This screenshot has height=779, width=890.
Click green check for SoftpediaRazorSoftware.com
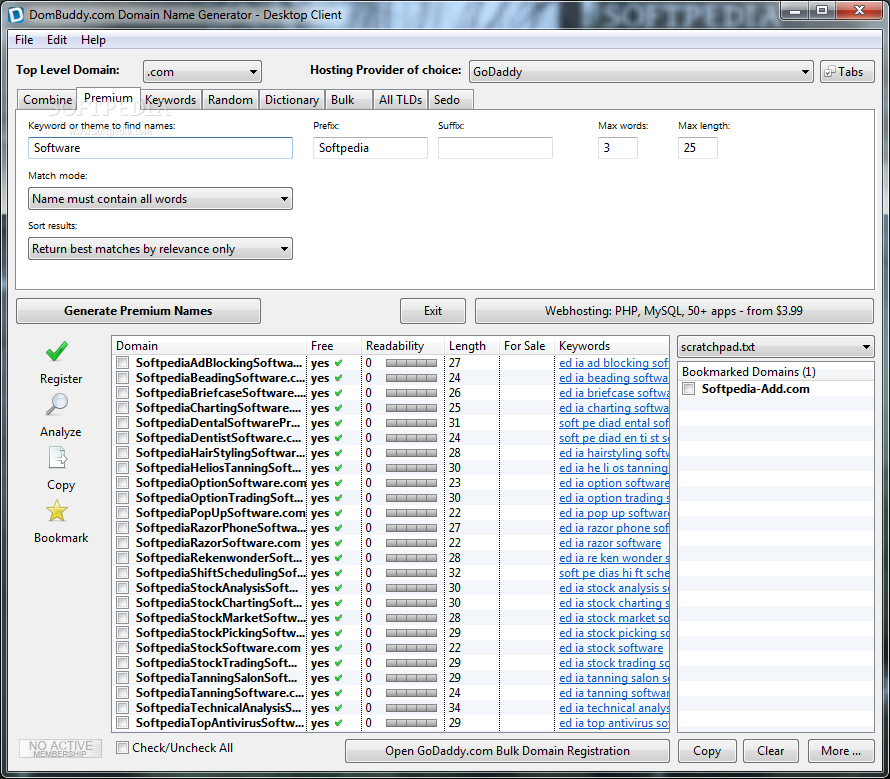click(338, 543)
